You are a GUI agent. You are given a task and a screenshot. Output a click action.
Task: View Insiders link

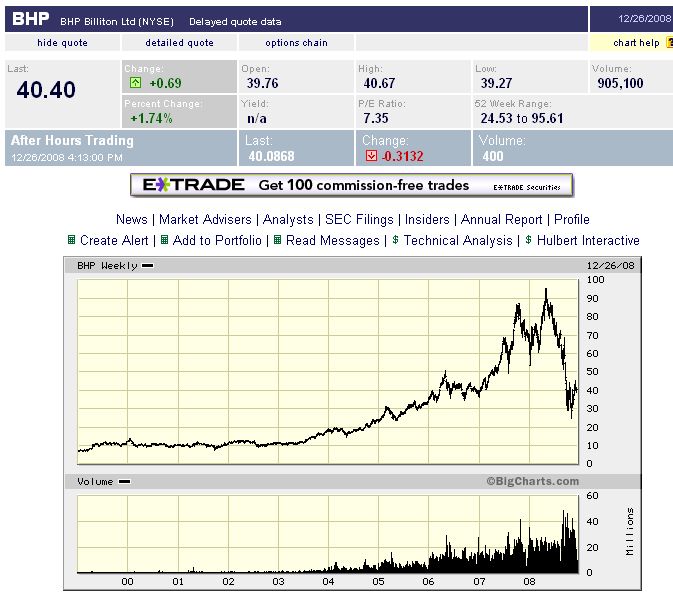(x=427, y=219)
